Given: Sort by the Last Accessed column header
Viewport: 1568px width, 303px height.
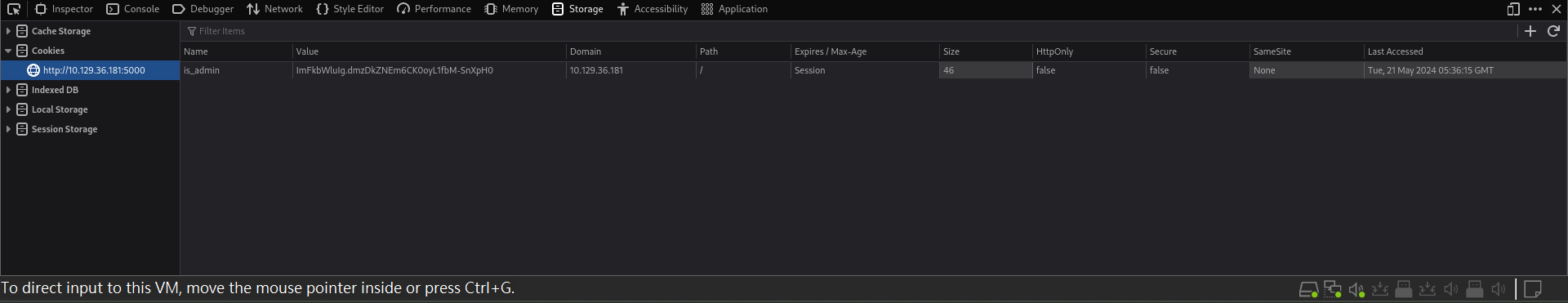Looking at the screenshot, I should pyautogui.click(x=1465, y=51).
